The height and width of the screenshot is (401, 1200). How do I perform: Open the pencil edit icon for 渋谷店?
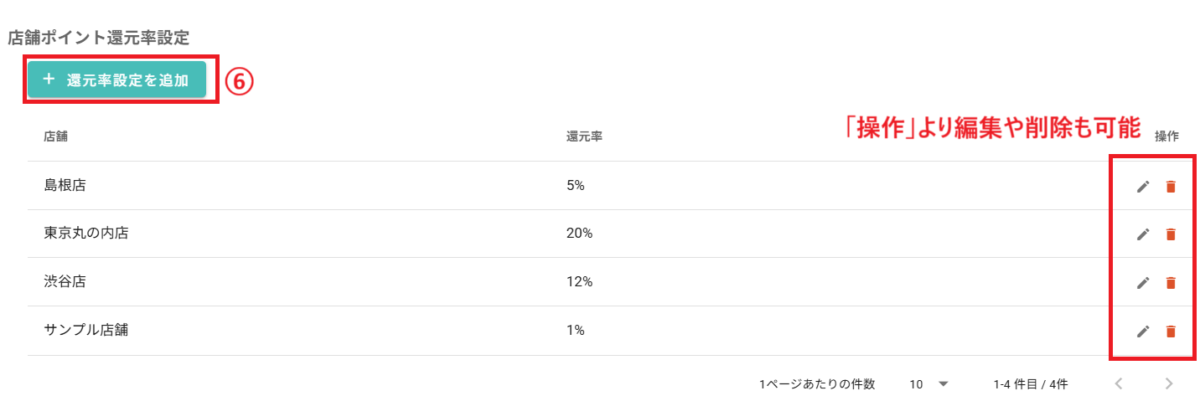pos(1143,283)
